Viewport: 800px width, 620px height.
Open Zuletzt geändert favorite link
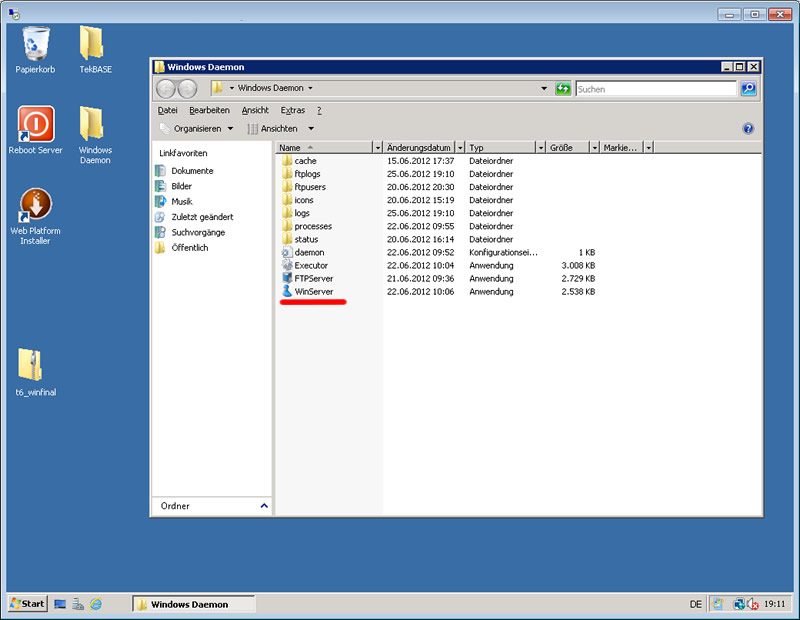click(202, 217)
